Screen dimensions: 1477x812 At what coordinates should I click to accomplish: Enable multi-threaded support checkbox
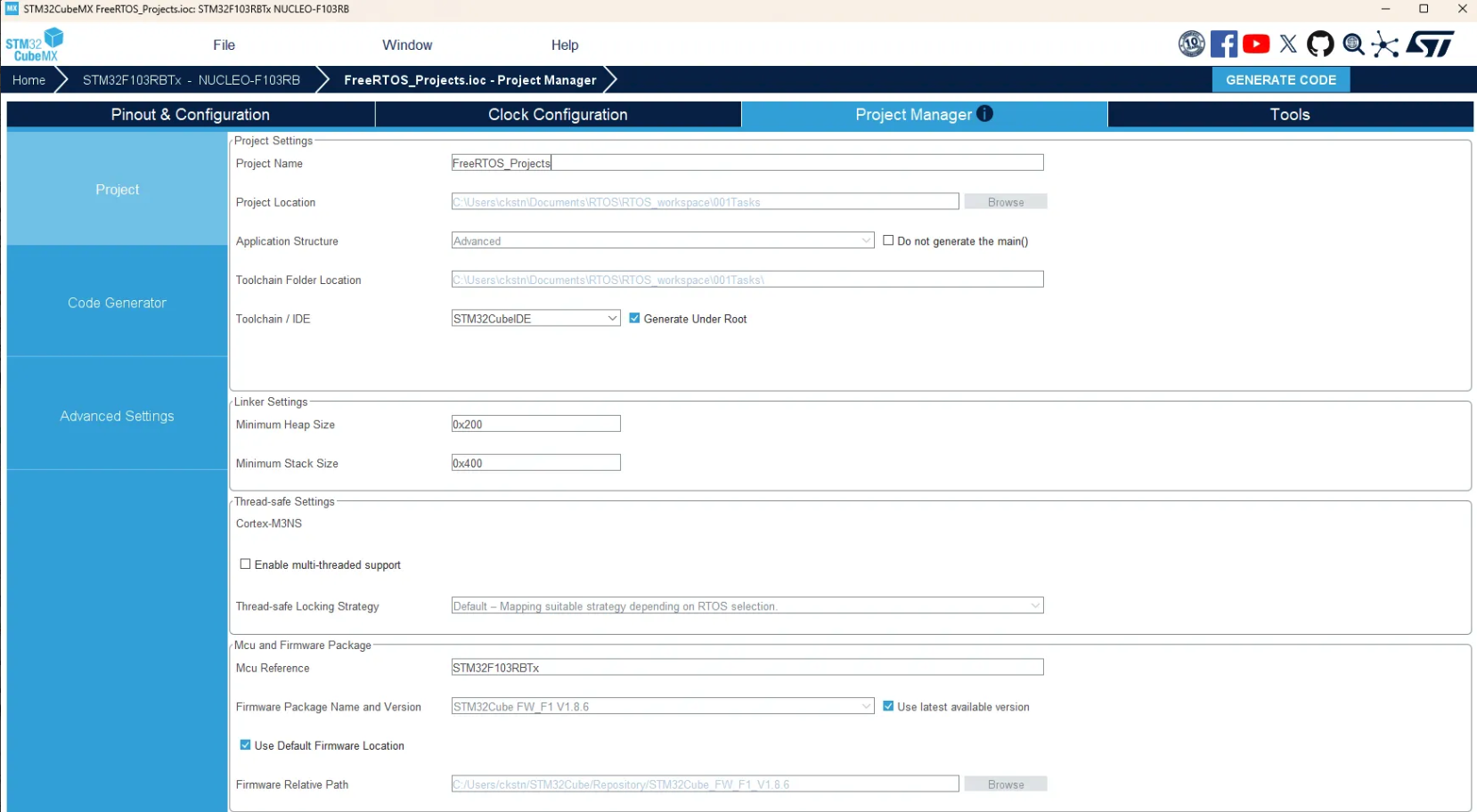coord(245,564)
